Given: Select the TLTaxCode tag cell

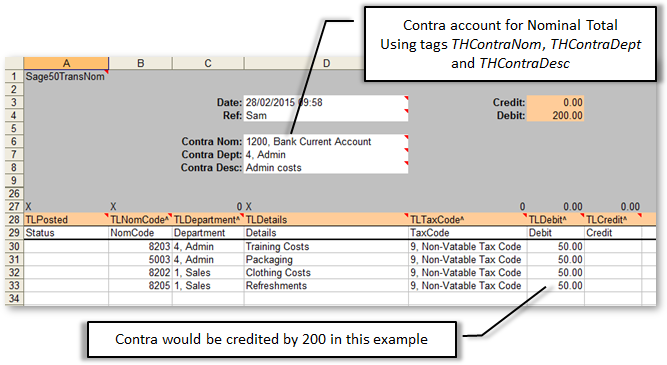Looking at the screenshot, I should pos(467,220).
